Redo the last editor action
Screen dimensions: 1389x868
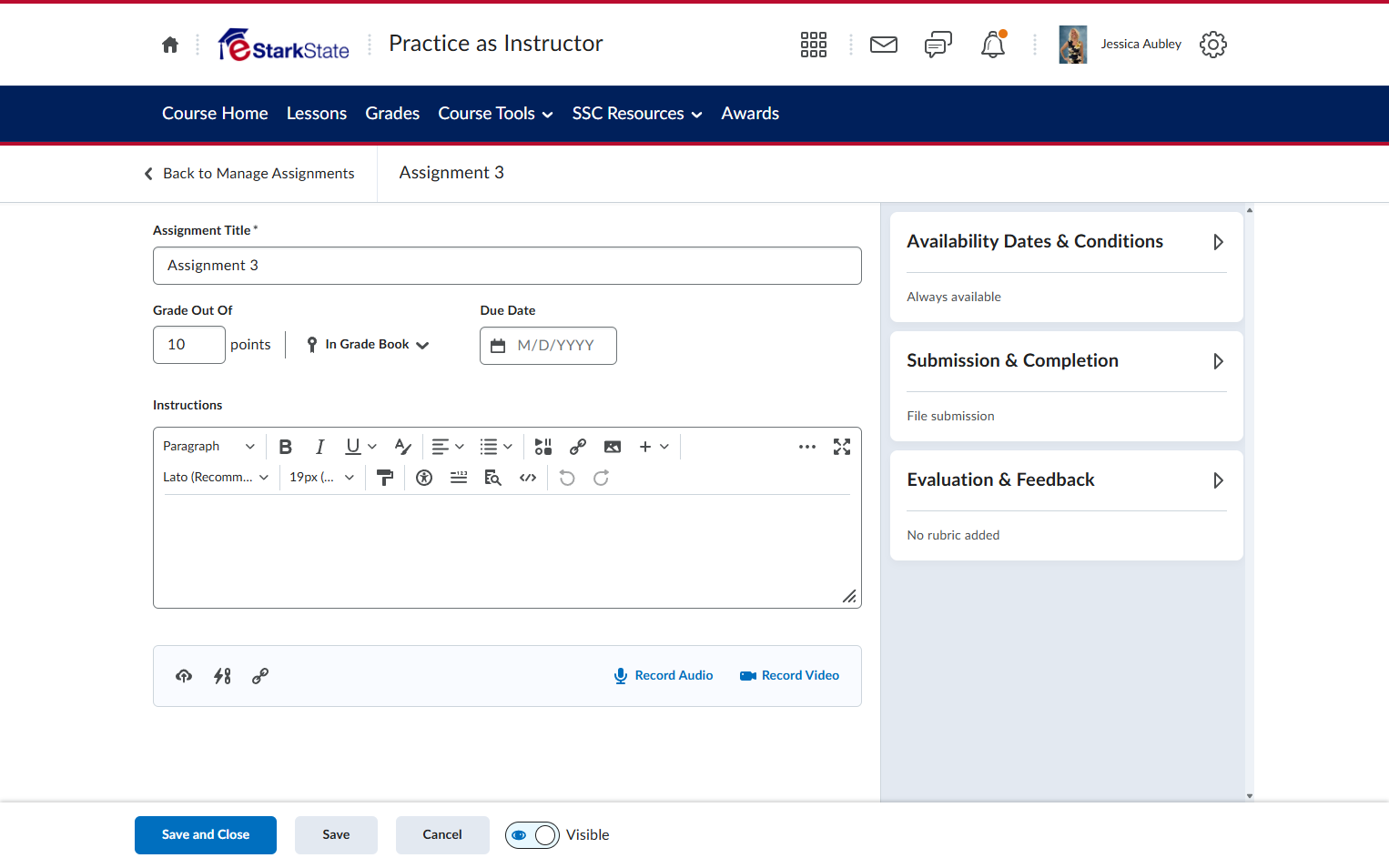602,478
